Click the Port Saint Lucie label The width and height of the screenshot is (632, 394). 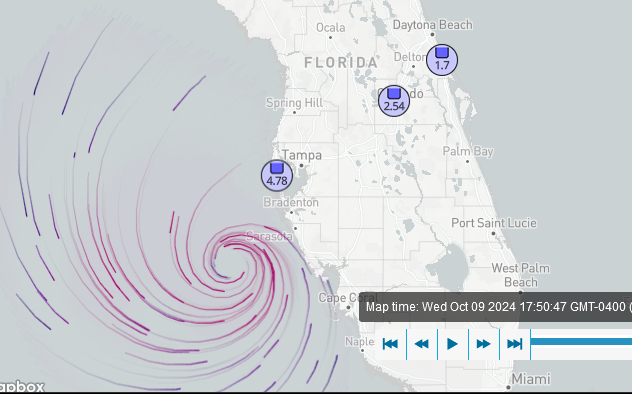(494, 223)
